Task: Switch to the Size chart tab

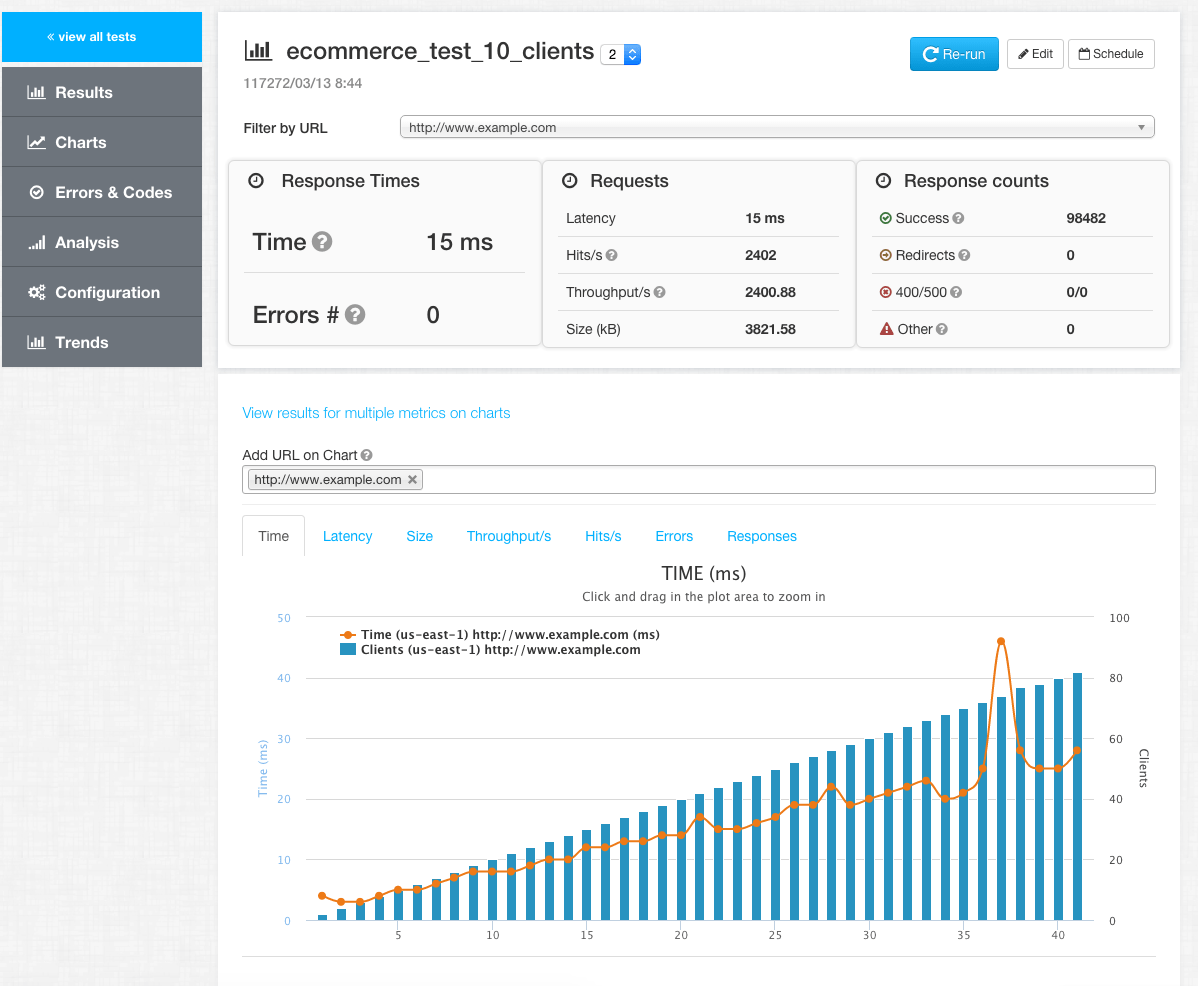Action: [419, 536]
